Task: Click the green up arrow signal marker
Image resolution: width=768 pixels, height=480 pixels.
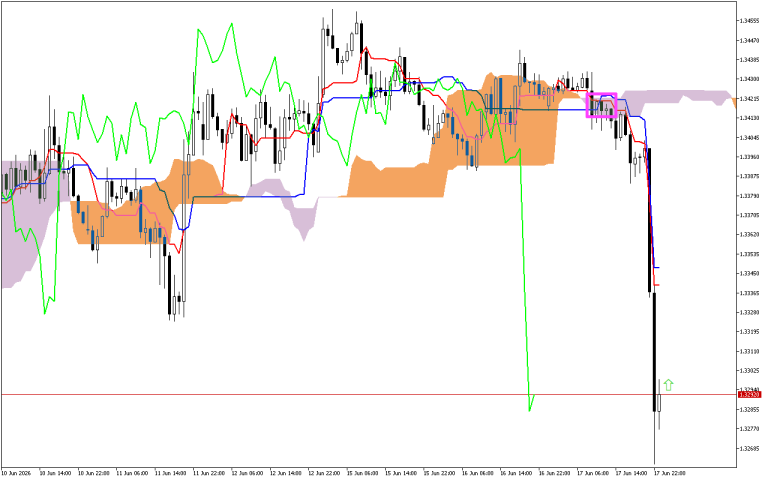Action: pyautogui.click(x=668, y=385)
